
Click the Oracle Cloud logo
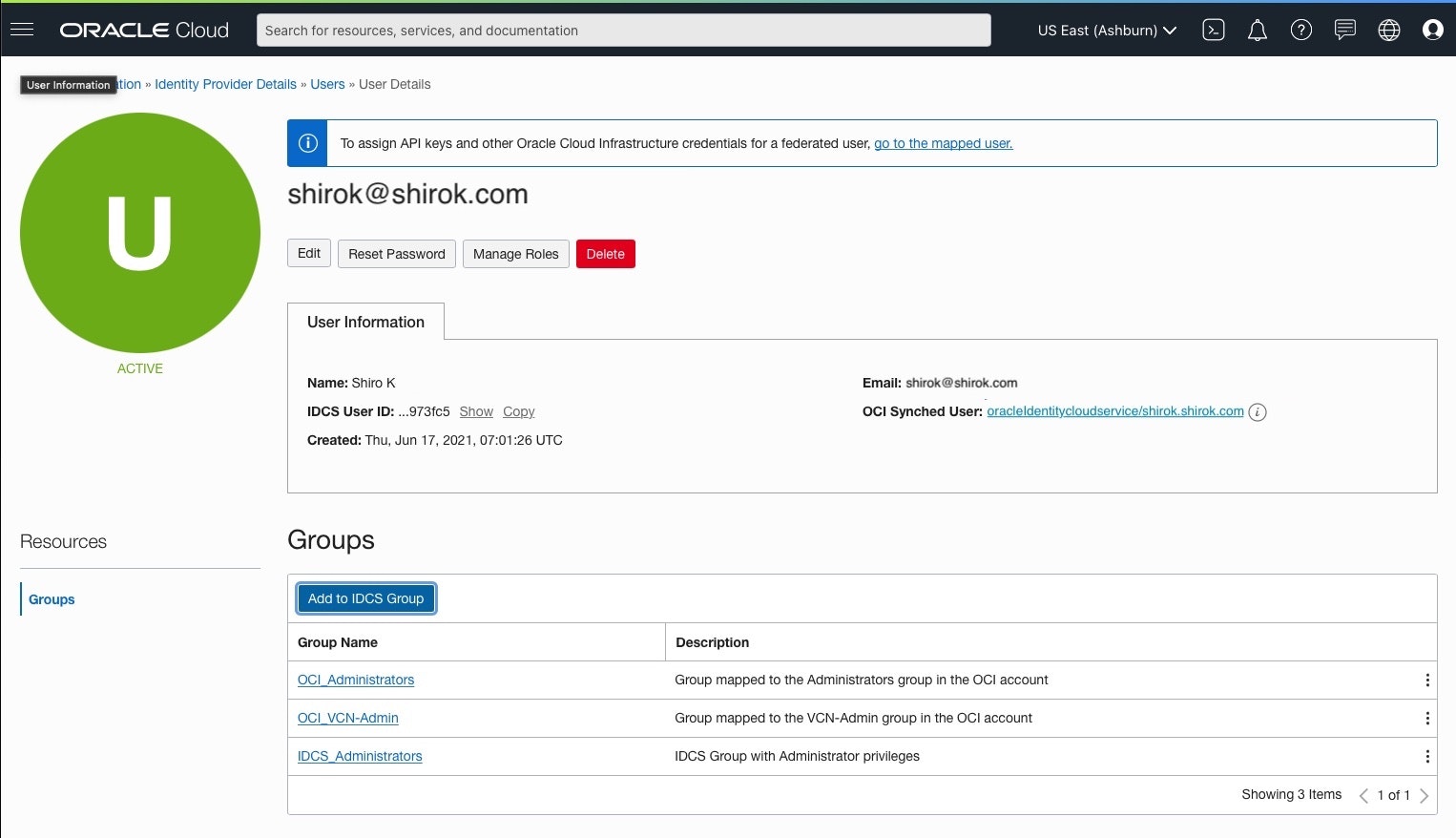(x=144, y=30)
